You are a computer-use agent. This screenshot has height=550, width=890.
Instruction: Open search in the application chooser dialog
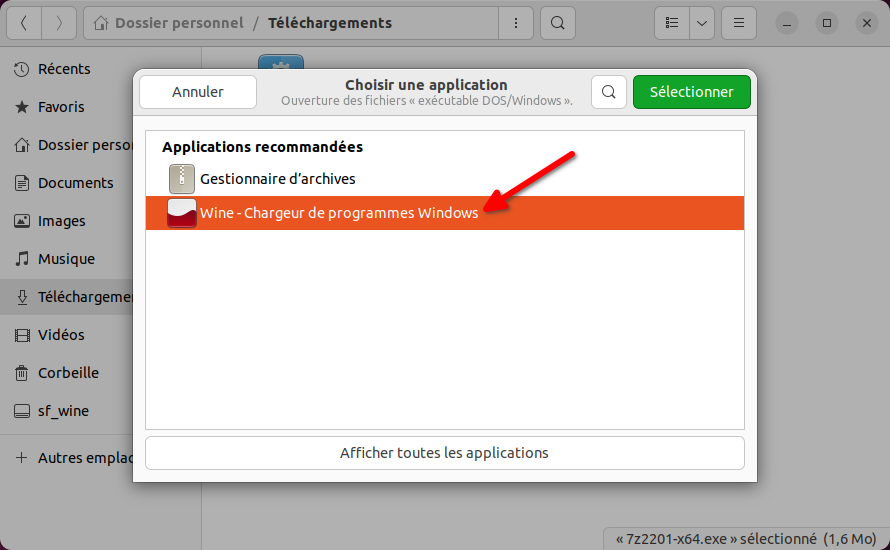608,92
